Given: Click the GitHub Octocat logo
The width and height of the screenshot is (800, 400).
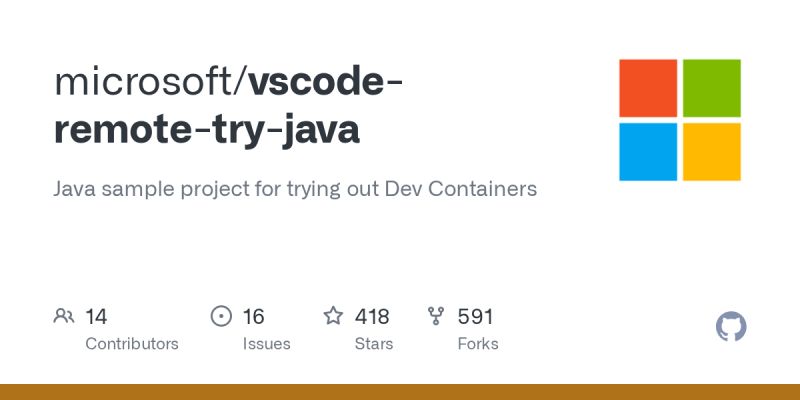Looking at the screenshot, I should (x=731, y=326).
